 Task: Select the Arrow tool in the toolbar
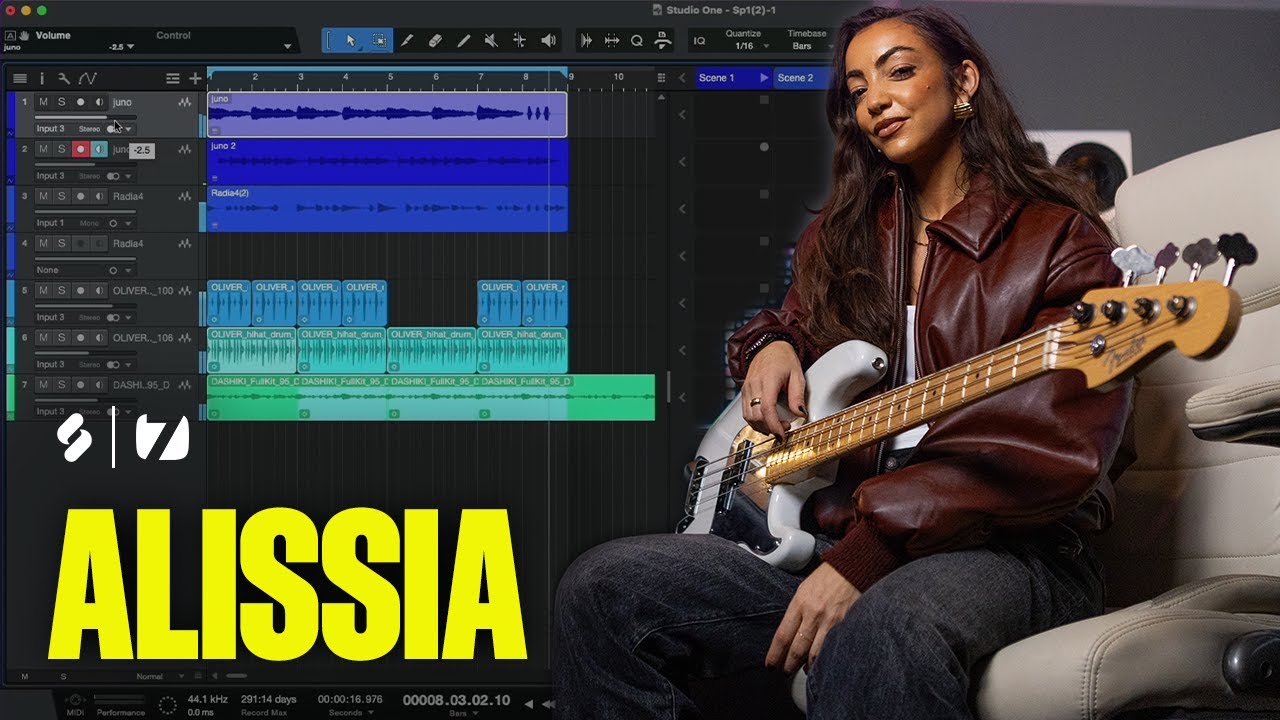tap(351, 41)
